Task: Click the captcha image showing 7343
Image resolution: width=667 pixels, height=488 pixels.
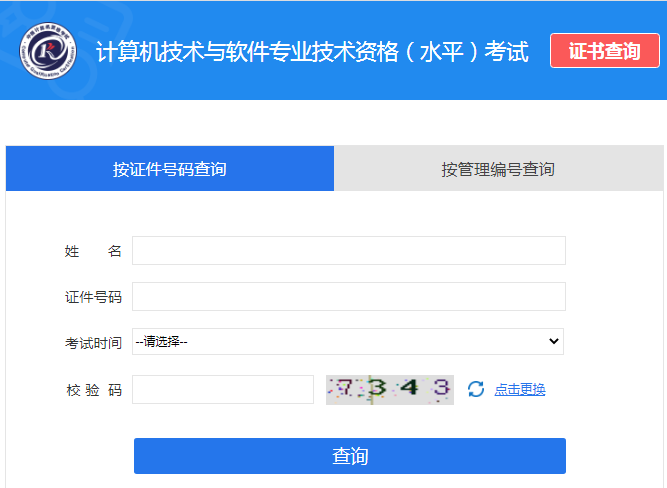Action: click(390, 389)
